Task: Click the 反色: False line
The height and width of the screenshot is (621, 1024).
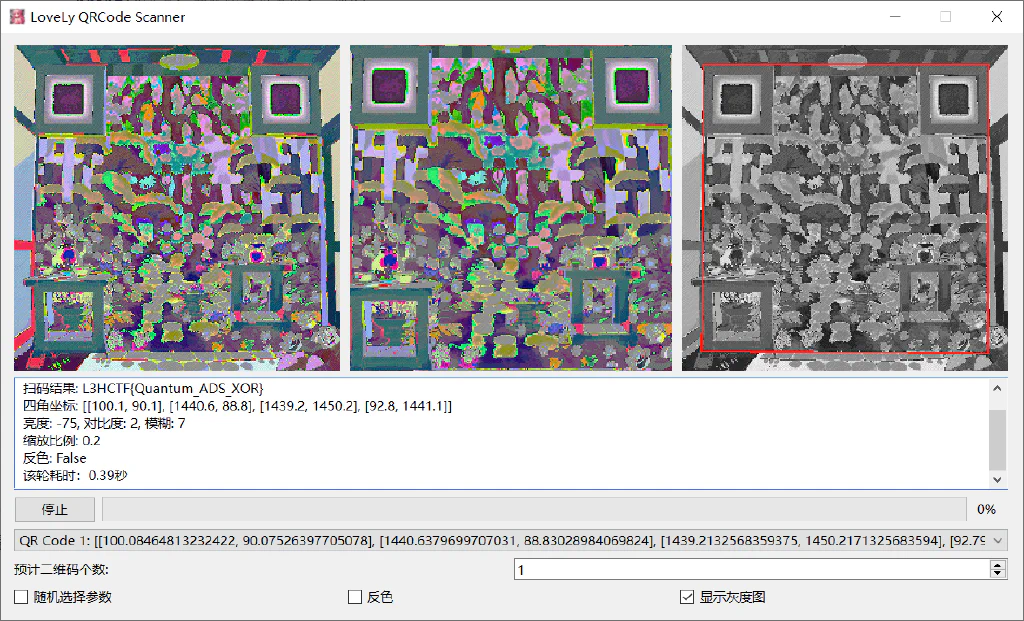Action: [x=54, y=458]
